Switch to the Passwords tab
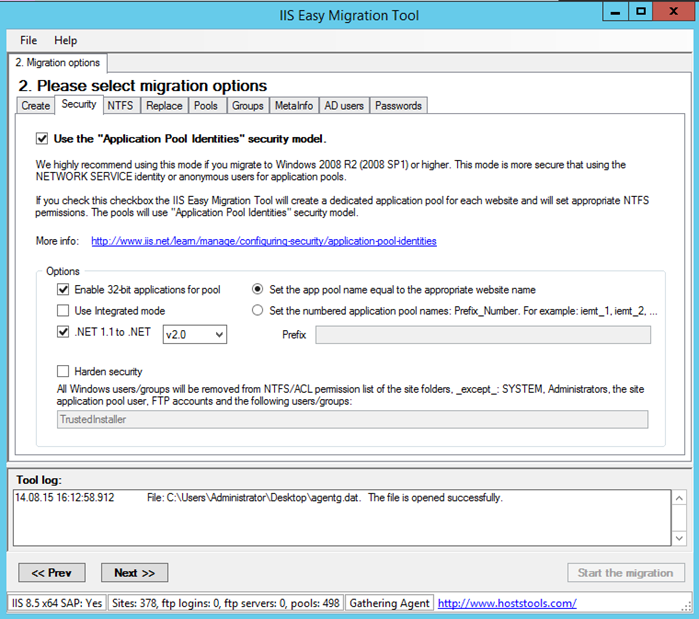 coord(398,106)
